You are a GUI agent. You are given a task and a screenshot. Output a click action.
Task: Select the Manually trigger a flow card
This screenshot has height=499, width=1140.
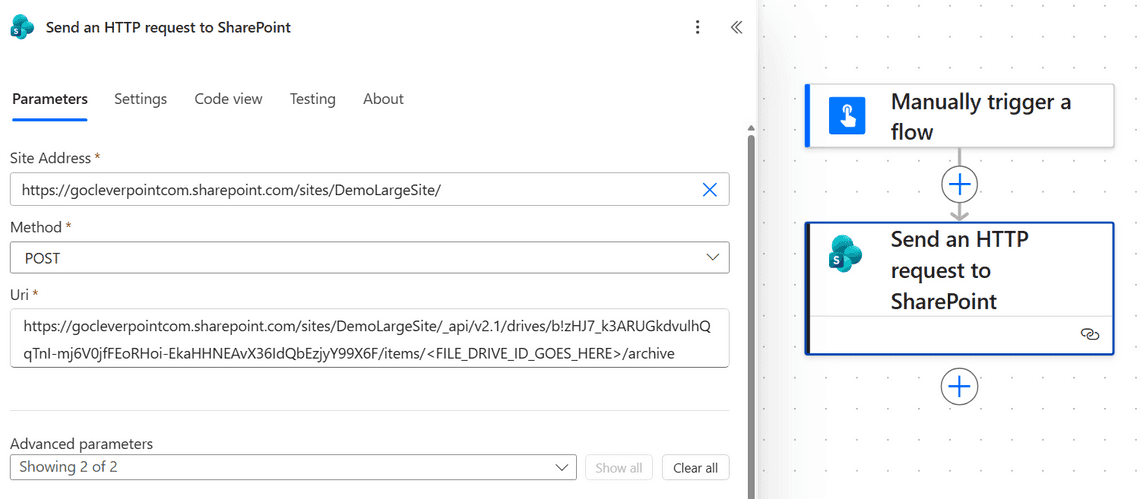coord(960,116)
